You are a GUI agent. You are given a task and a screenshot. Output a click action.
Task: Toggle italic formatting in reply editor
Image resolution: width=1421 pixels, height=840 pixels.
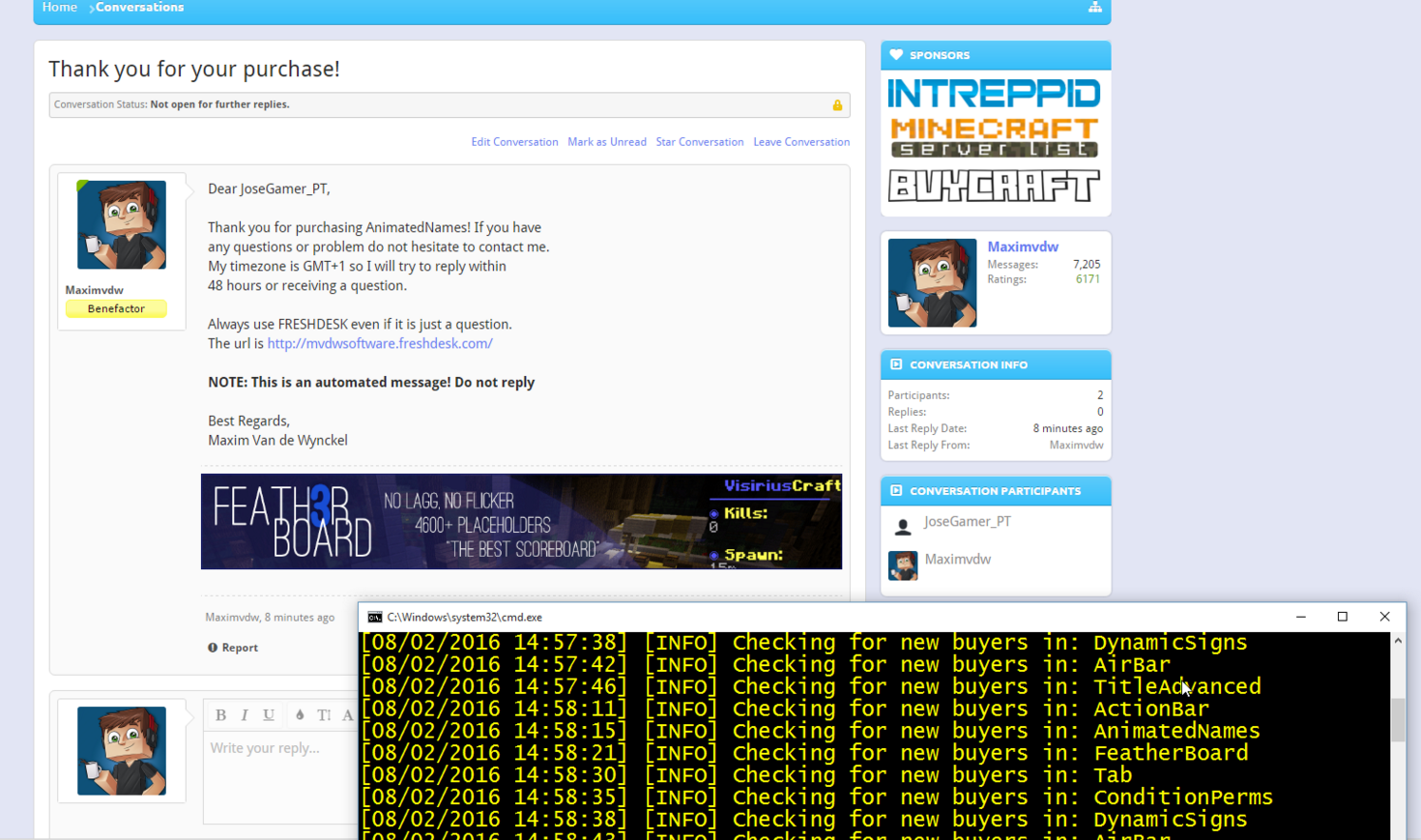pyautogui.click(x=244, y=715)
